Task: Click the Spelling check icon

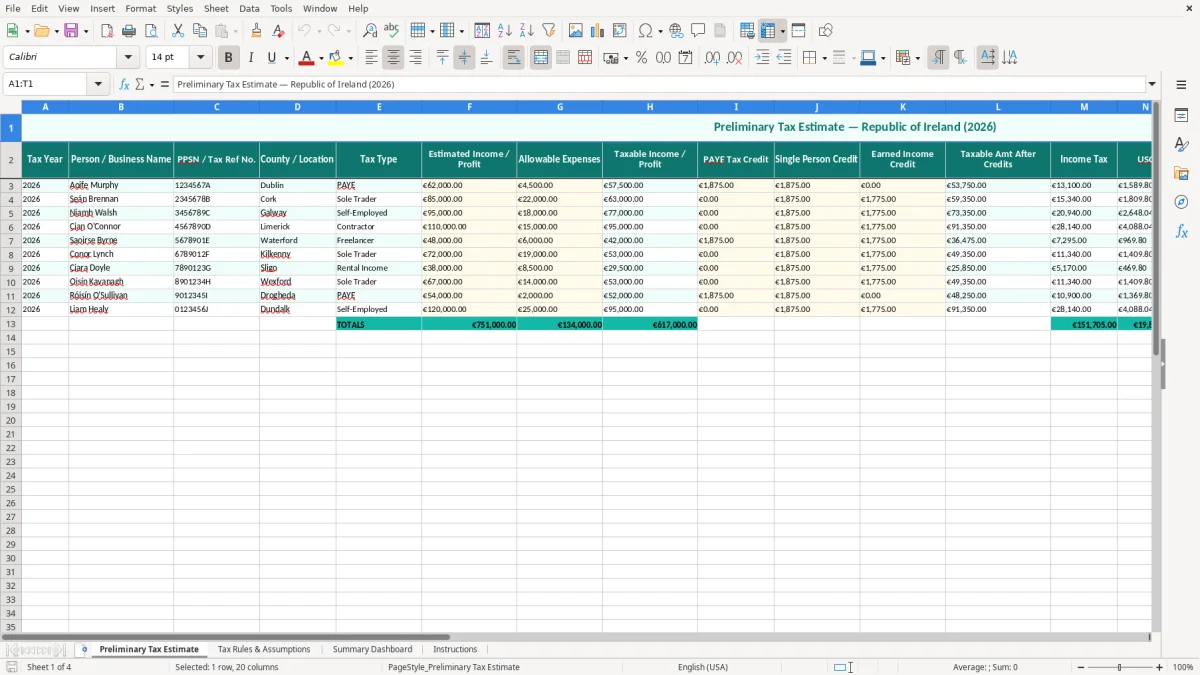Action: 392,31
